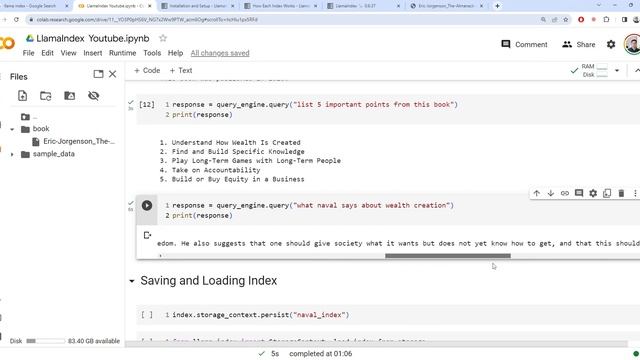Screen dimensions: 640x360
Task: Copy link to selected cell
Action: (x=564, y=193)
